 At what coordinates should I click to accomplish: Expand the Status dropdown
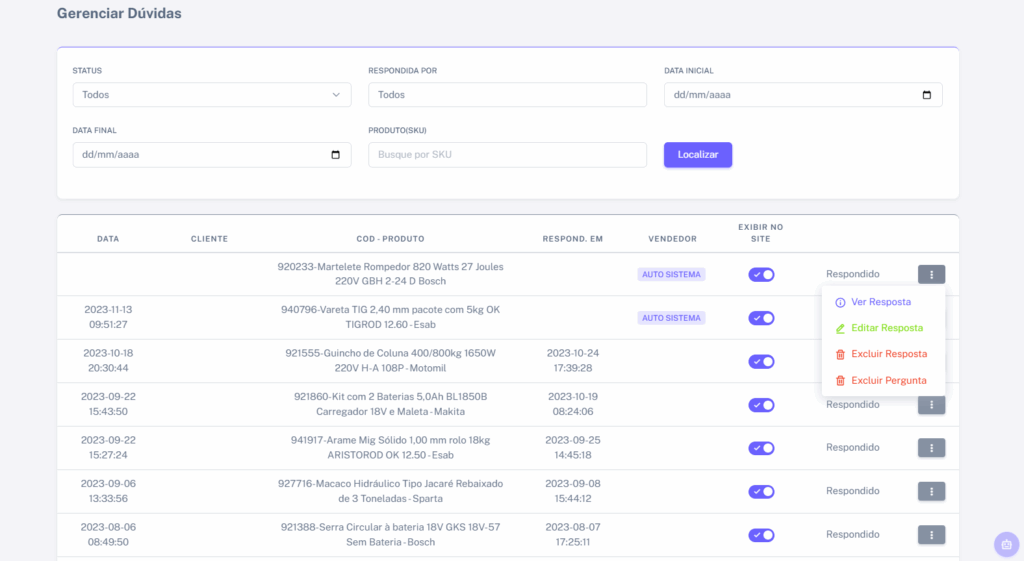(211, 95)
